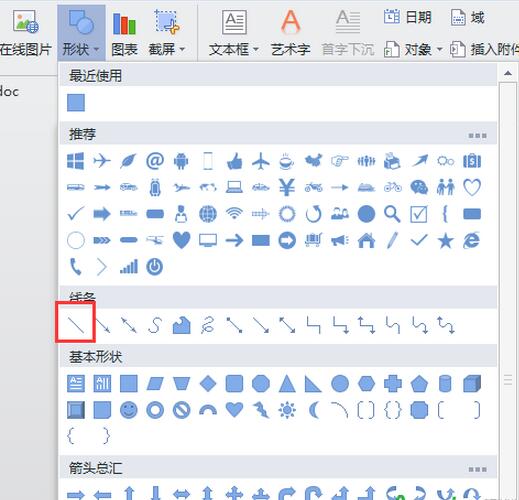
Task: Select the checked checkbox shape
Action: [x=419, y=214]
